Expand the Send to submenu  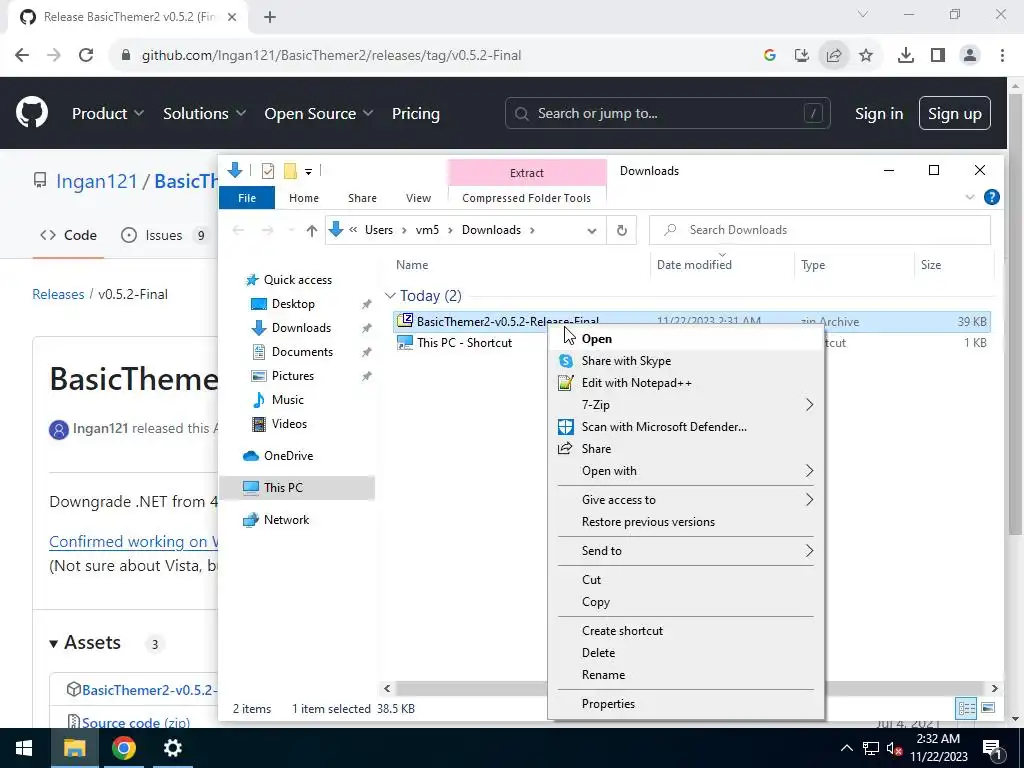click(809, 551)
